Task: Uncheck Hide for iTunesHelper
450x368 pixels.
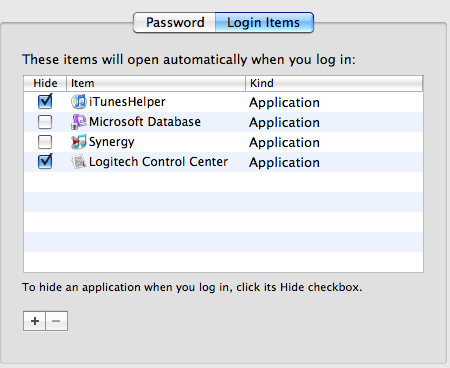Action: tap(45, 102)
